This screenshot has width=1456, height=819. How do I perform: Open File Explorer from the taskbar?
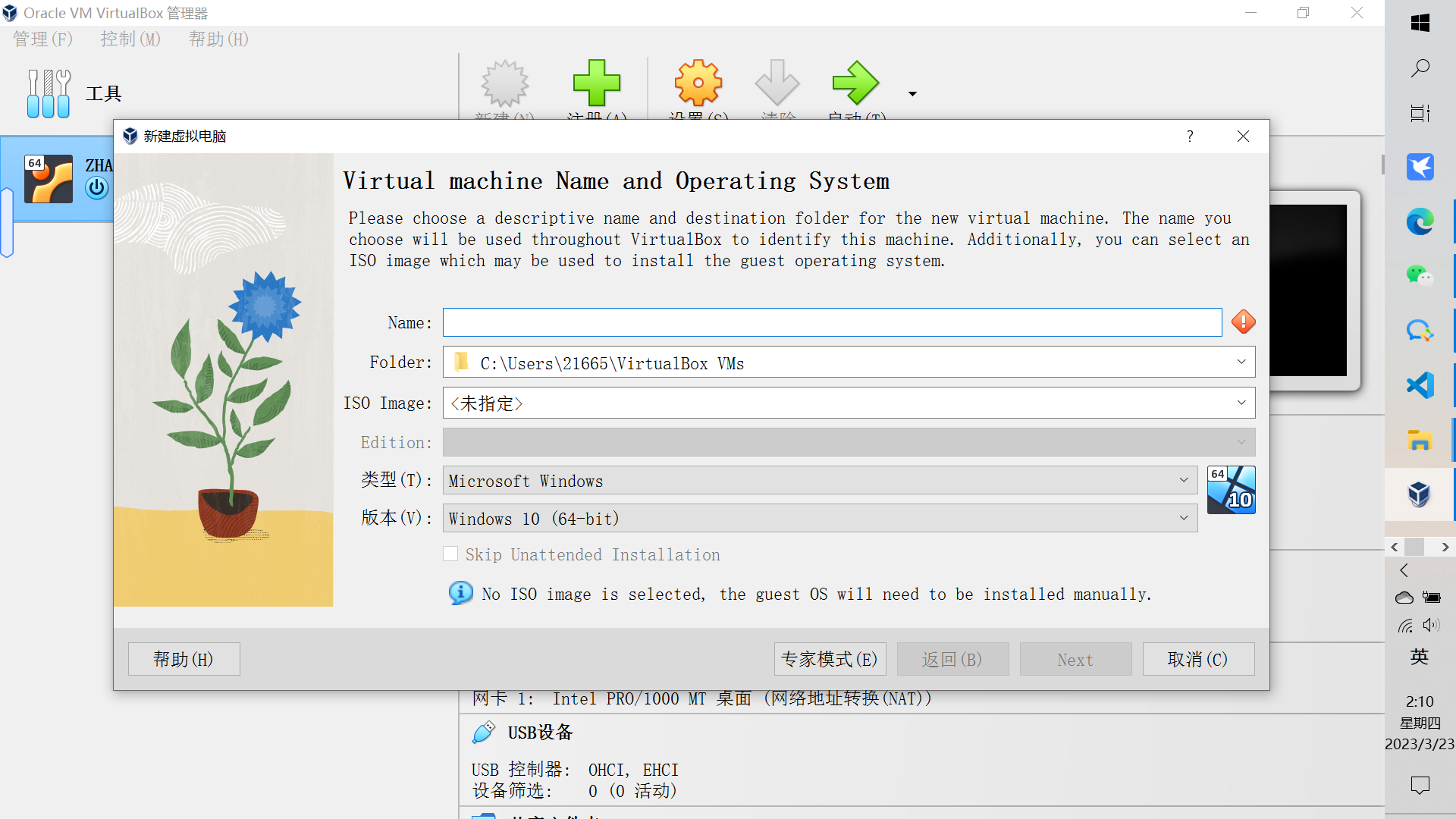1420,440
